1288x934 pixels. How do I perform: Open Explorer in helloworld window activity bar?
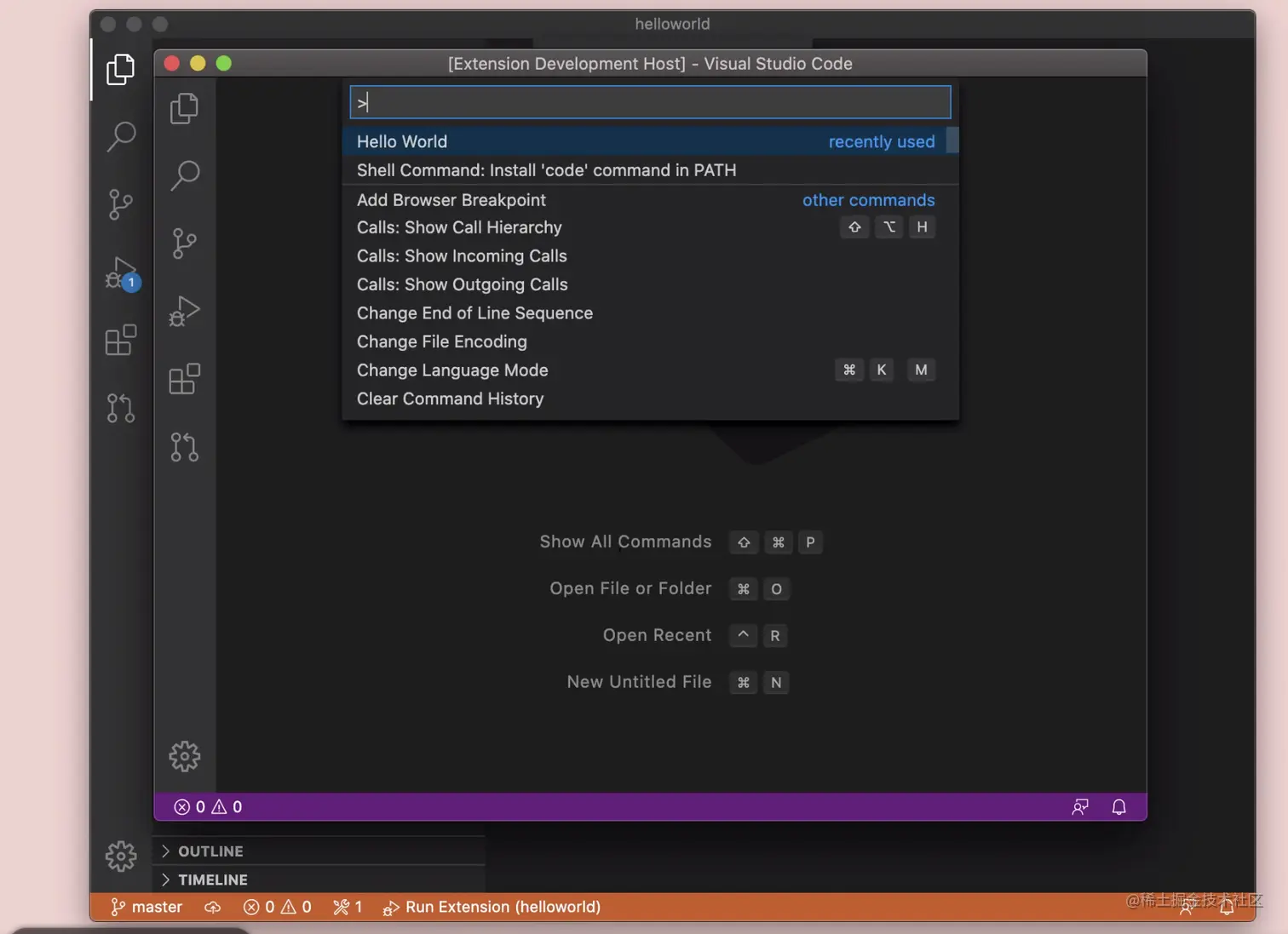coord(120,69)
